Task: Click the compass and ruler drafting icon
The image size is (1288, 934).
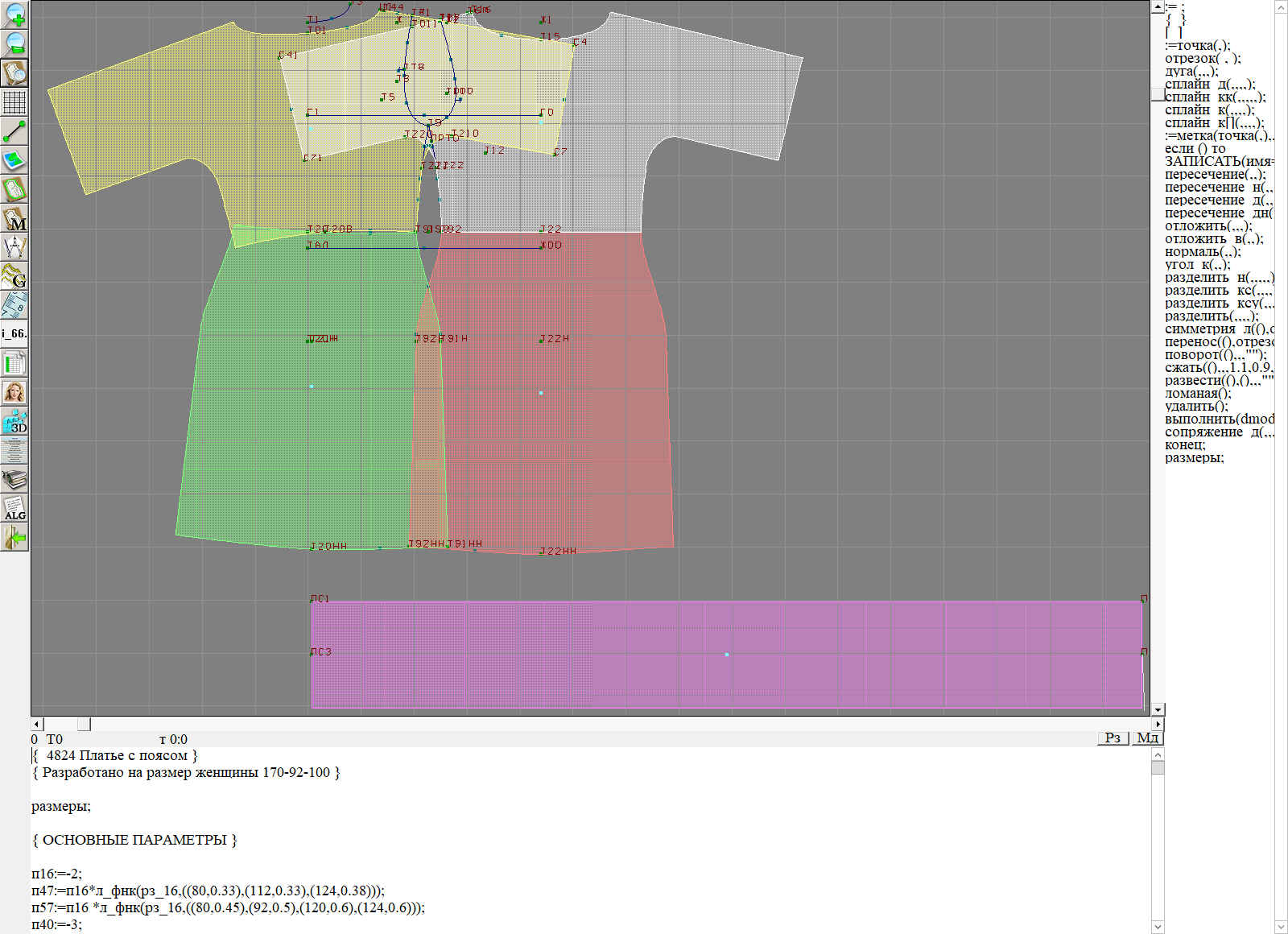Action: pyautogui.click(x=14, y=247)
